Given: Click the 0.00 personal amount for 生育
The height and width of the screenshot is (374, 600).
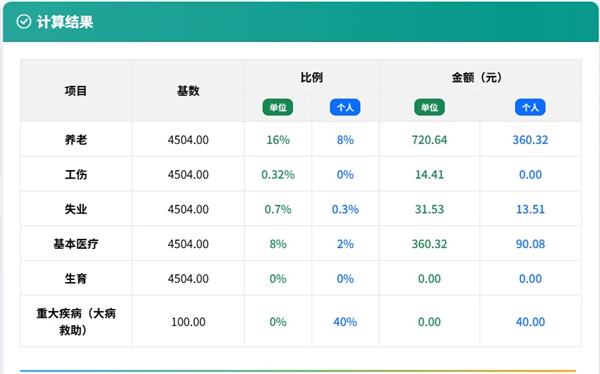Looking at the screenshot, I should coord(530,278).
